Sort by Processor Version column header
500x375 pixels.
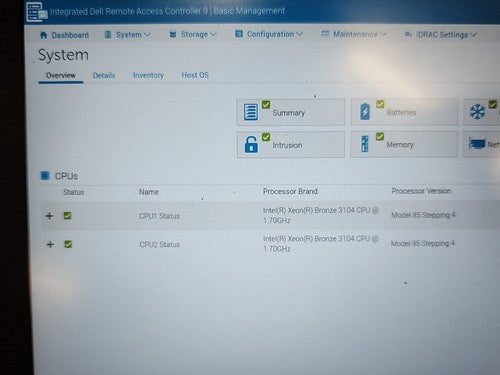(x=421, y=191)
